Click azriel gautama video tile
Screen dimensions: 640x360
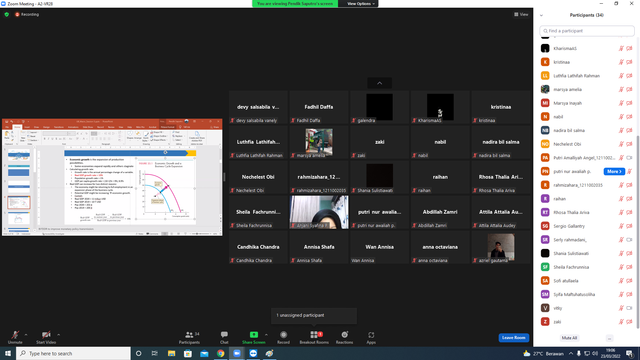pyautogui.click(x=501, y=247)
